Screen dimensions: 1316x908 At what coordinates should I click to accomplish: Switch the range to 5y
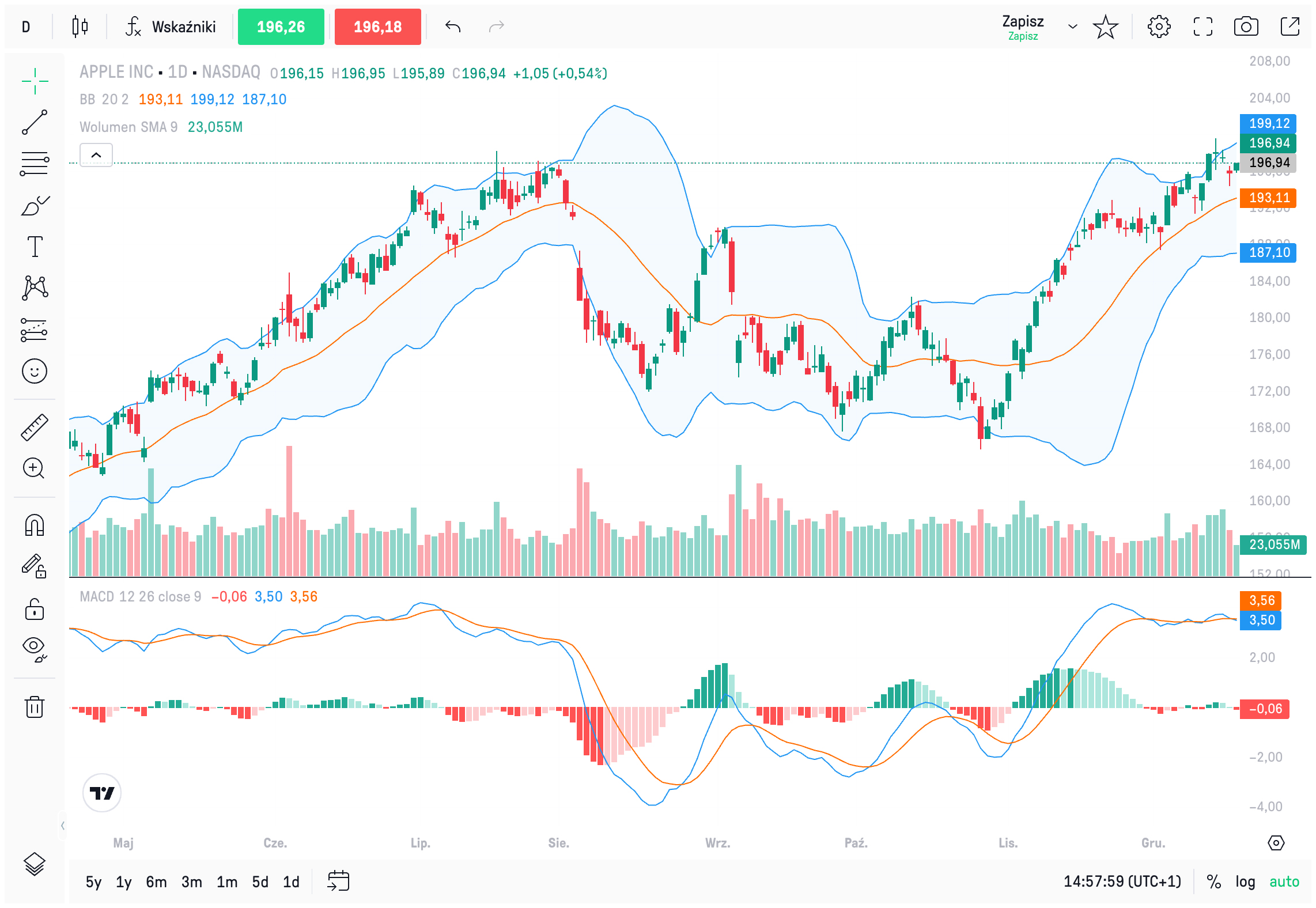pos(93,882)
